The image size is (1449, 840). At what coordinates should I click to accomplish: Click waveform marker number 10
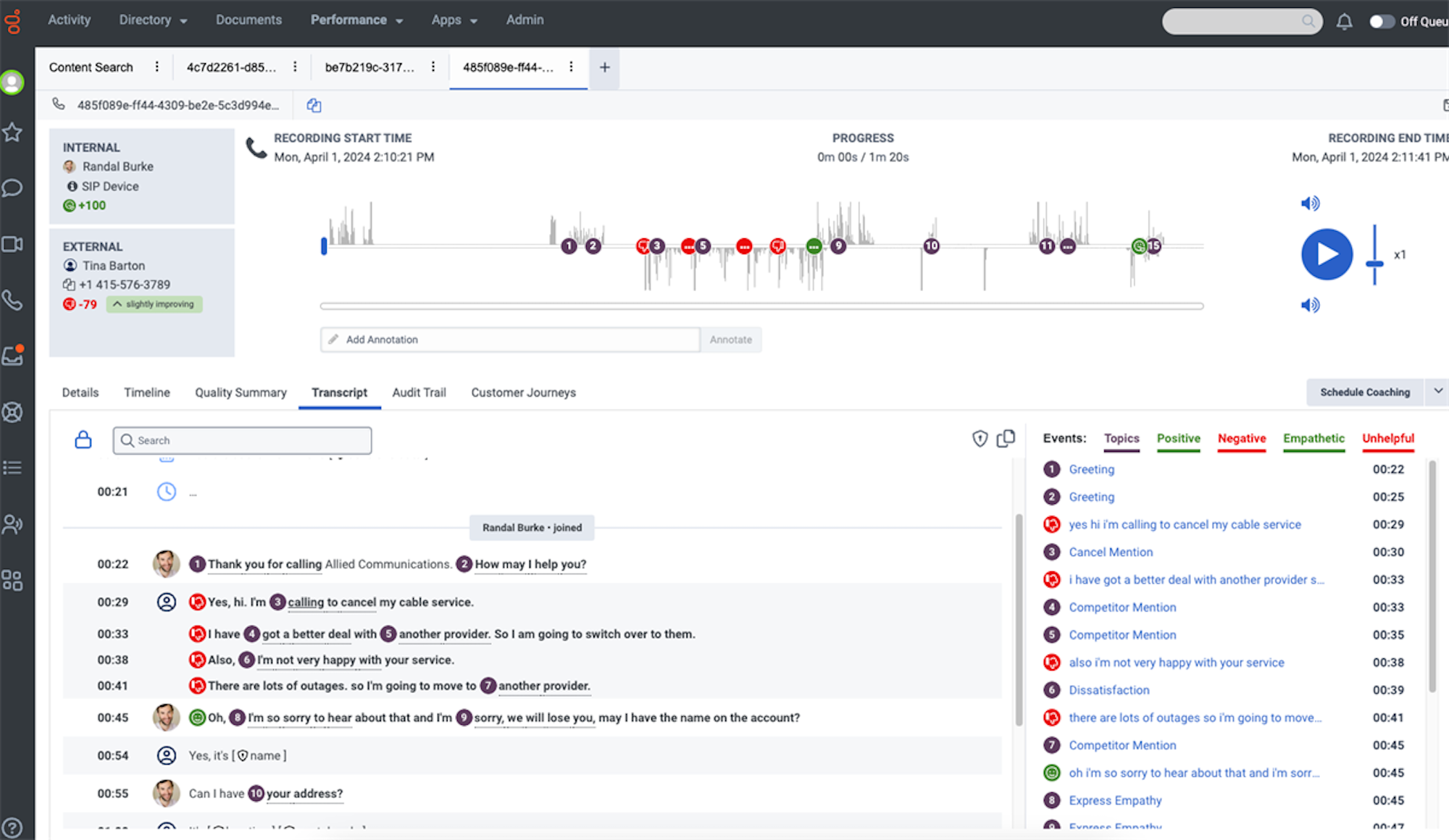(931, 246)
